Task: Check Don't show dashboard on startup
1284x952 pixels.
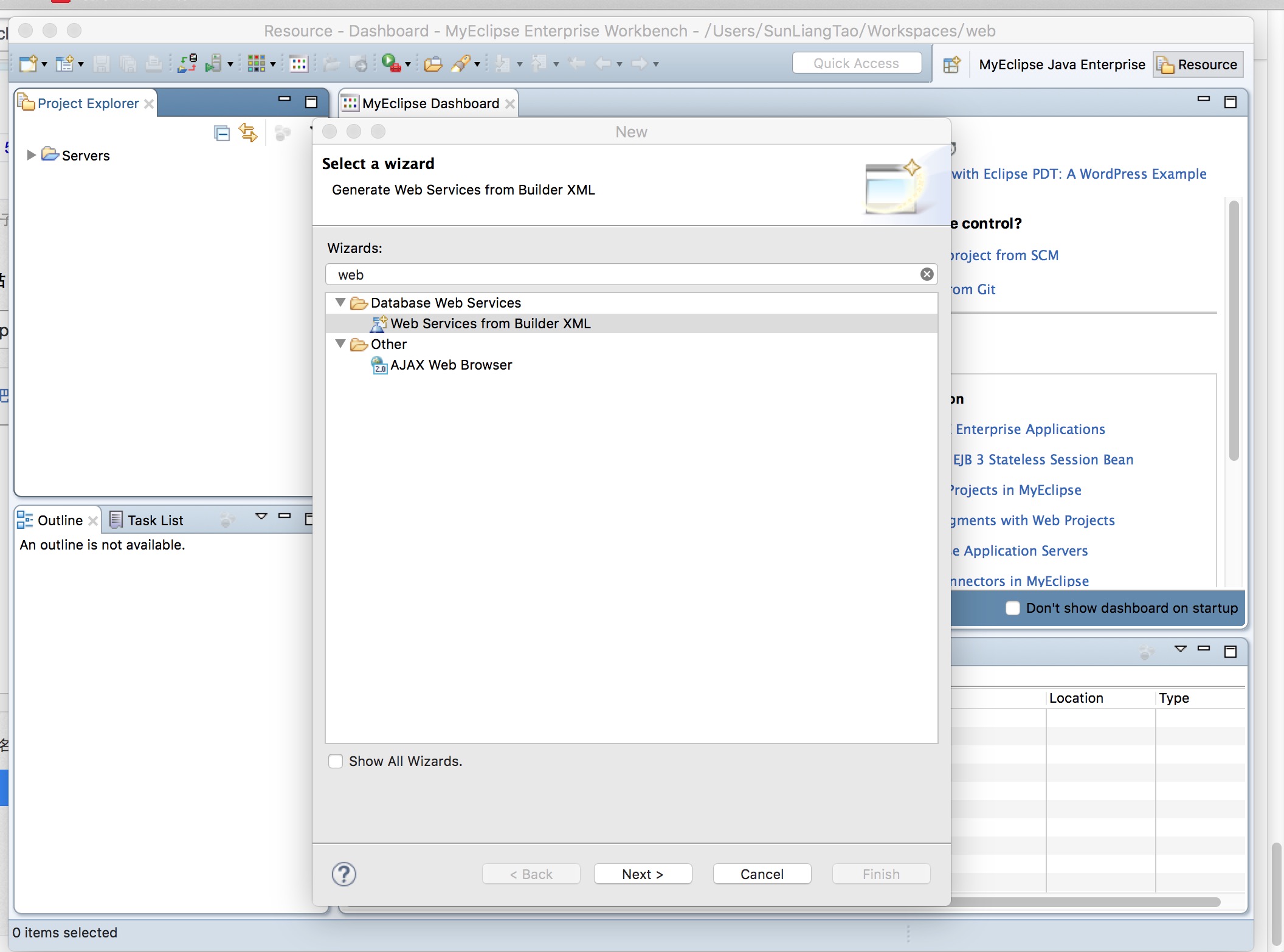Action: coord(1013,608)
